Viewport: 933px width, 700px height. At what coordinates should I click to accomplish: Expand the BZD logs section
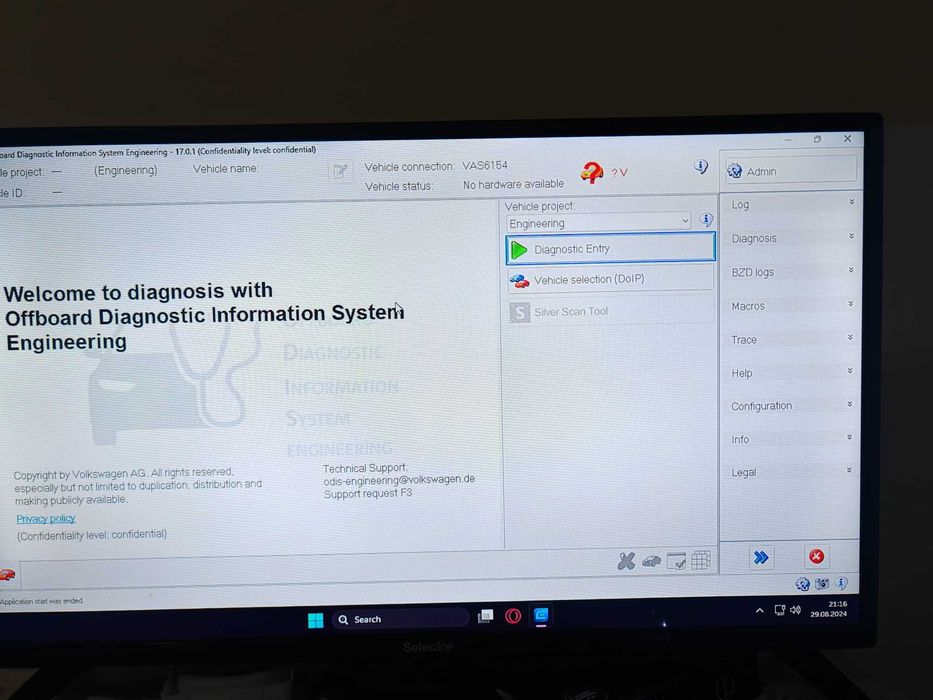coord(792,272)
